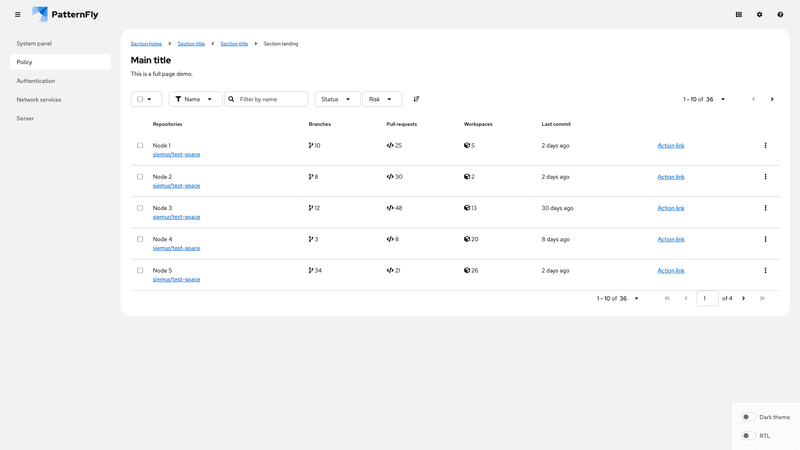This screenshot has width=800, height=450.
Task: Open System panel in sidebar
Action: pyautogui.click(x=60, y=43)
